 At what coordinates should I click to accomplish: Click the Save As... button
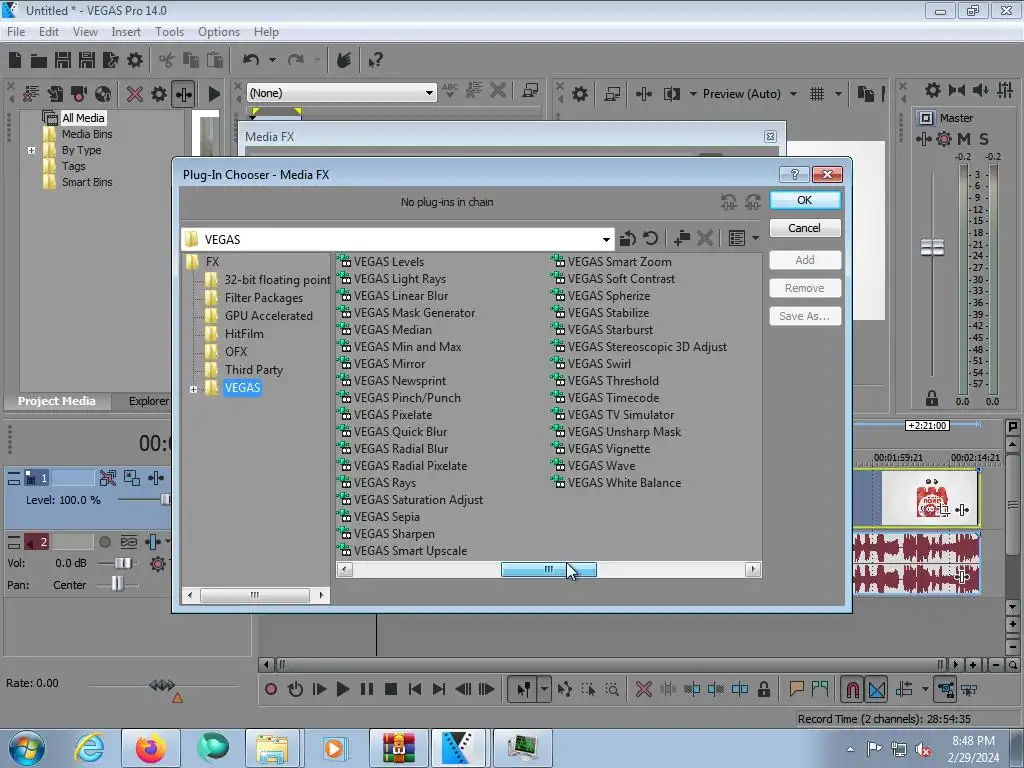[805, 316]
